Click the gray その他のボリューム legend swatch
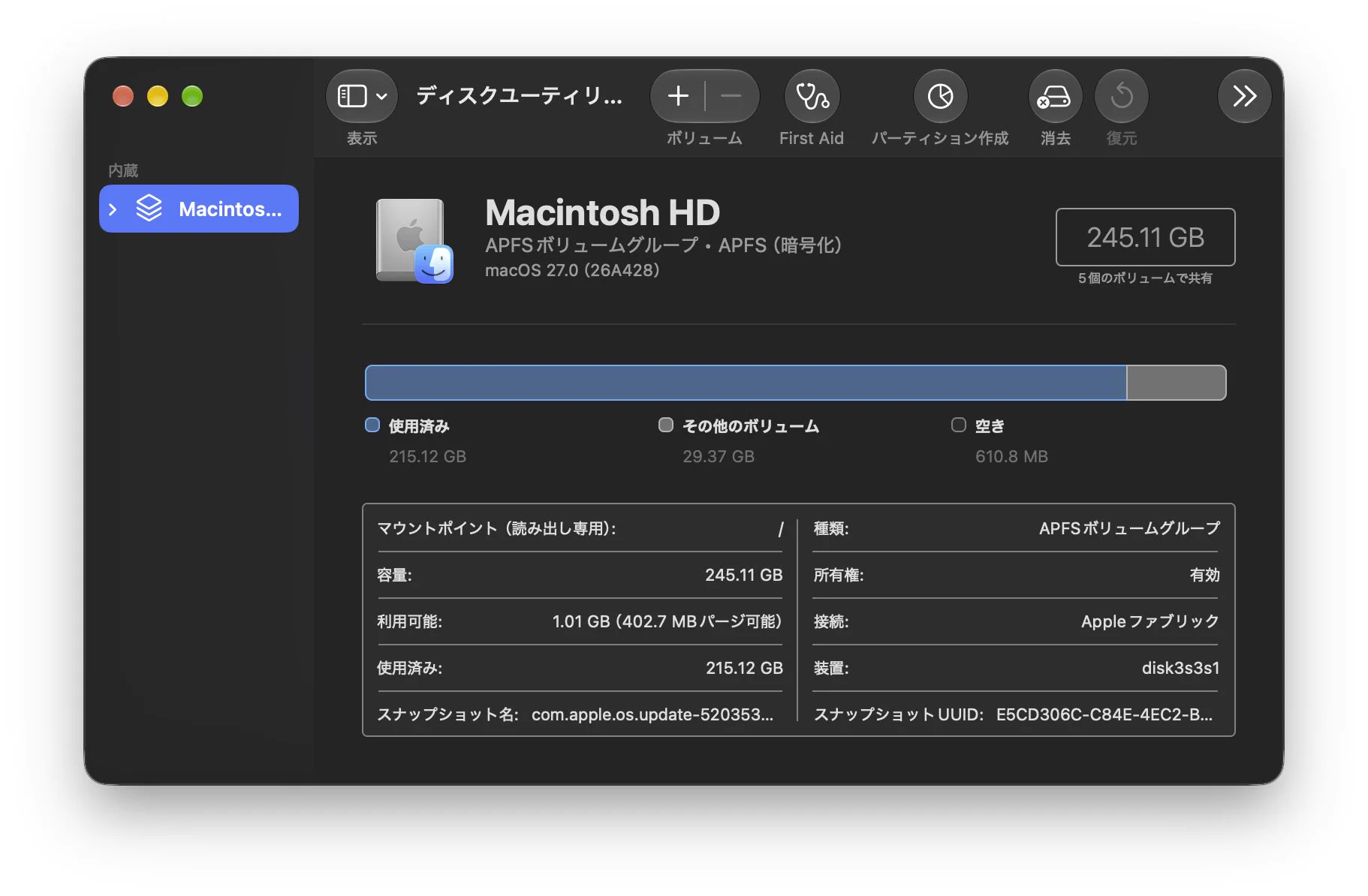This screenshot has width=1368, height=896. pos(666,425)
